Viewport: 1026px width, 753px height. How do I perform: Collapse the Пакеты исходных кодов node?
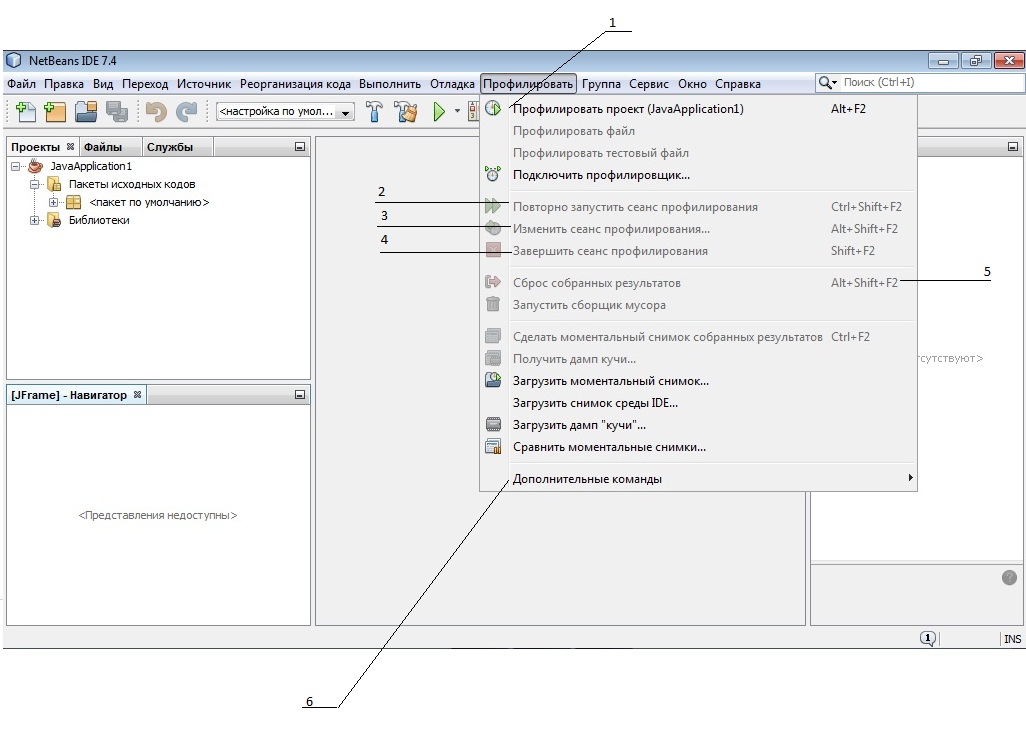tap(35, 184)
